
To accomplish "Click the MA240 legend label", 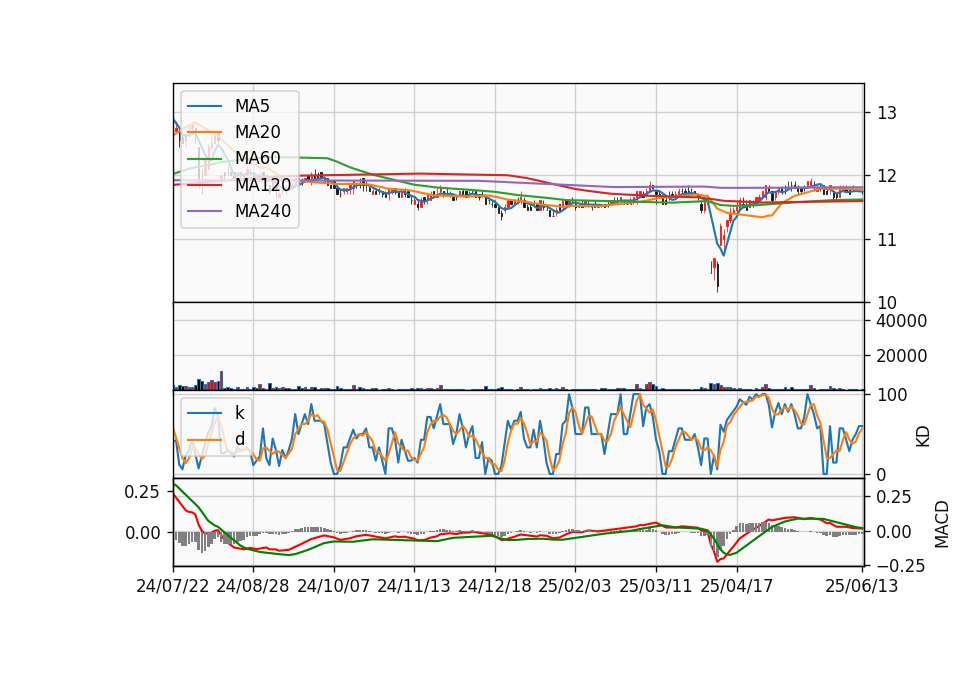I will coord(263,211).
